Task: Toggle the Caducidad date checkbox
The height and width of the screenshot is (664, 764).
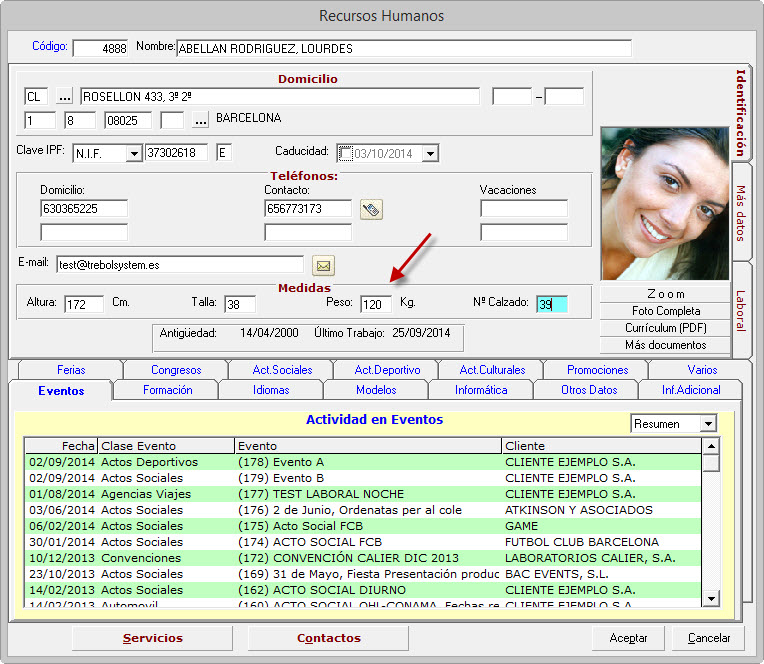Action: [x=345, y=154]
